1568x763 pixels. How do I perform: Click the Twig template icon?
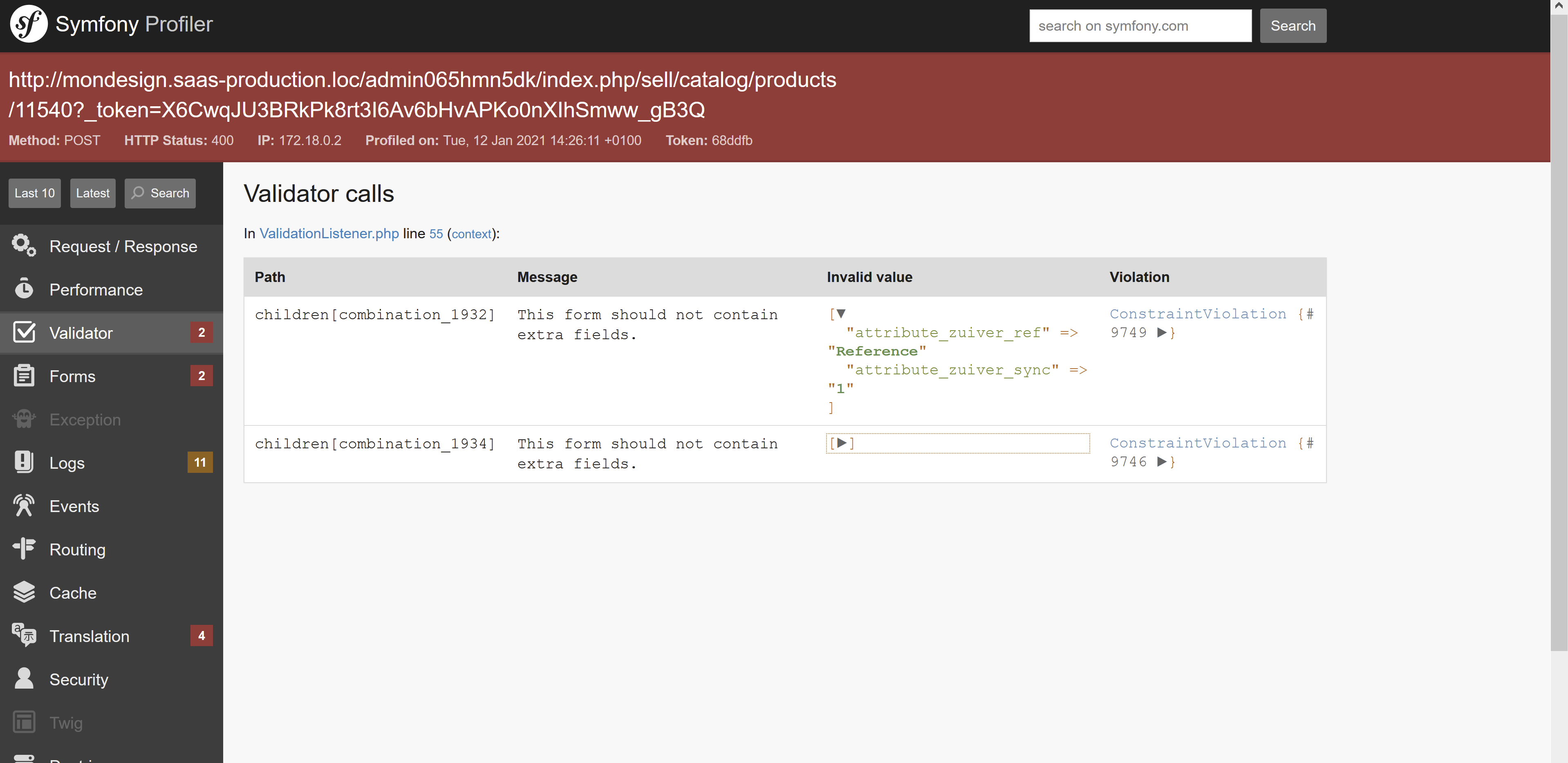pyautogui.click(x=24, y=722)
